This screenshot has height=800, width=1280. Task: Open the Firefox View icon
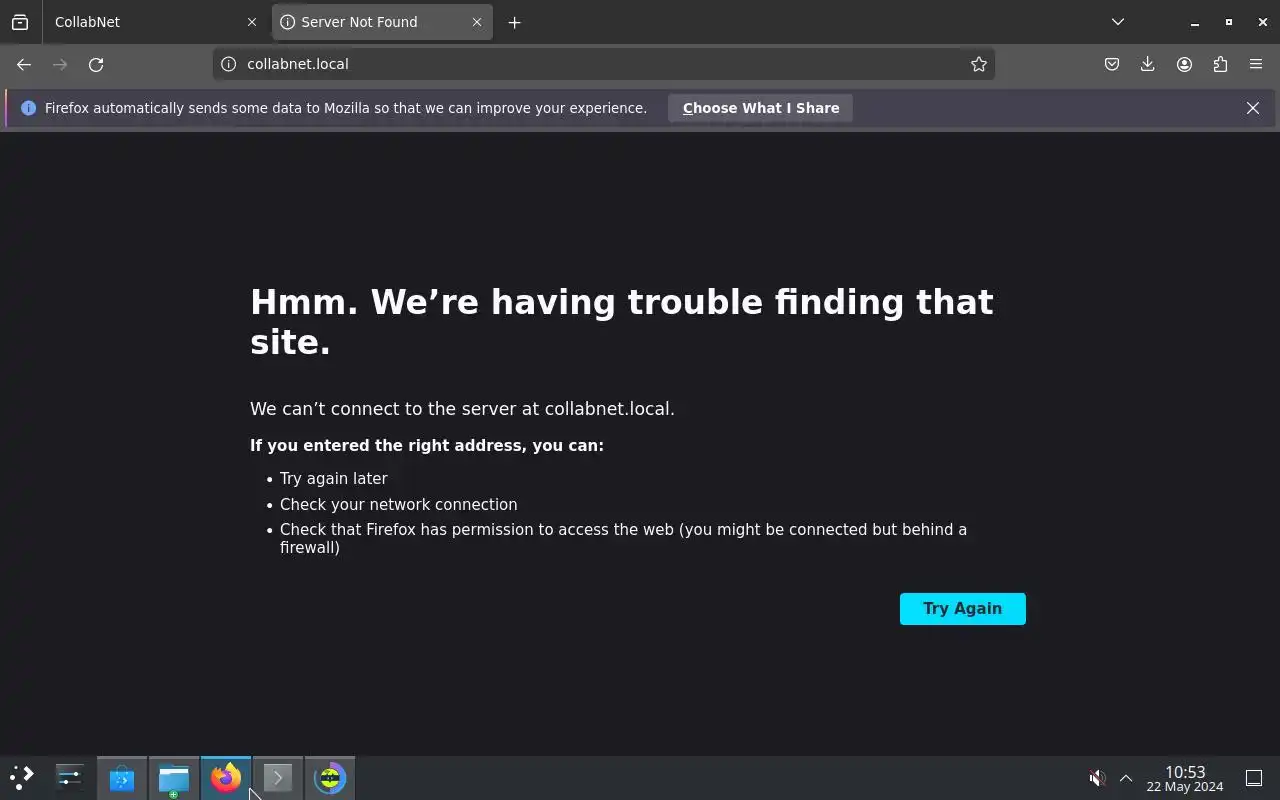[20, 22]
